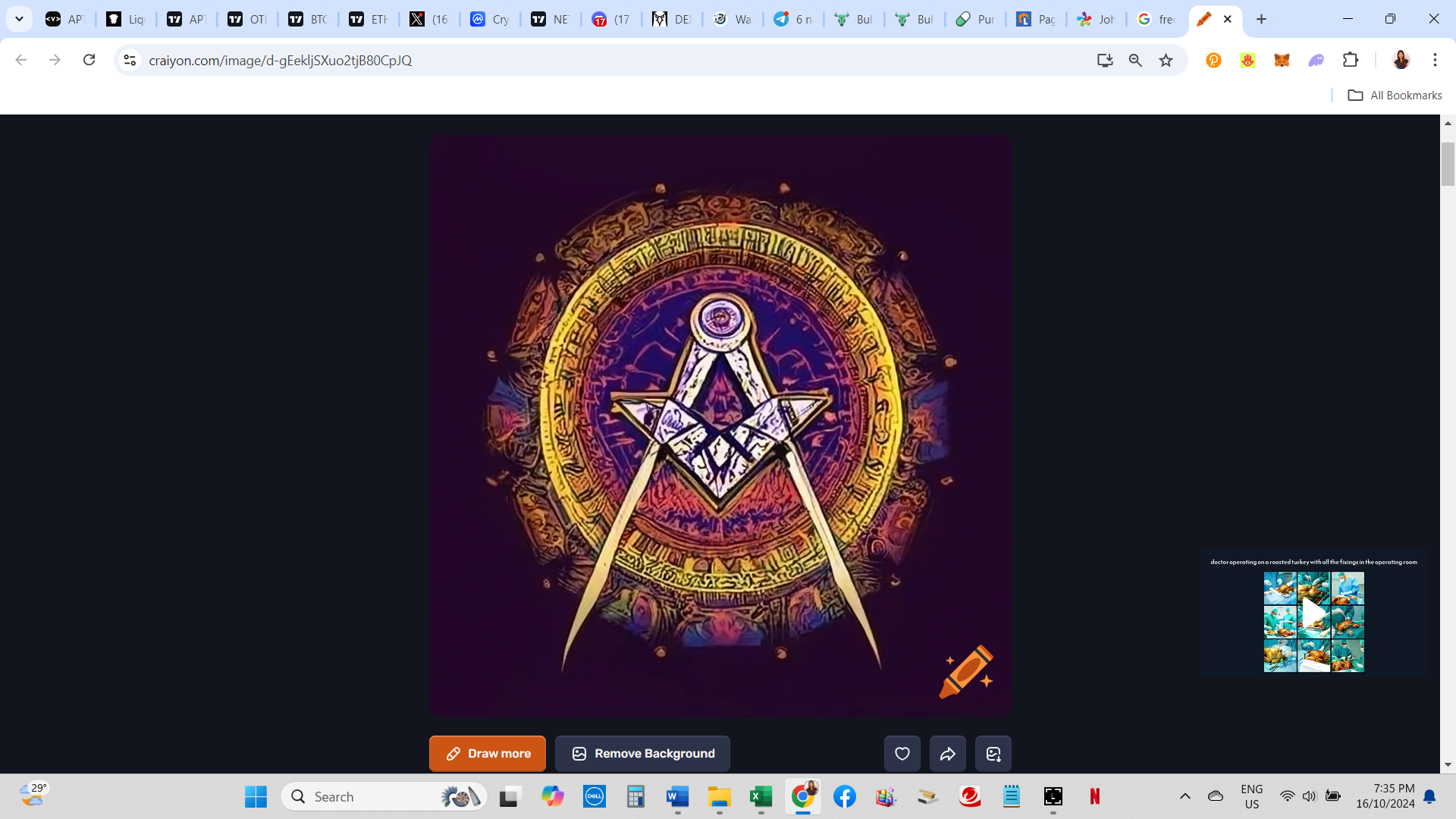Click the image search icon button

pyautogui.click(x=993, y=754)
